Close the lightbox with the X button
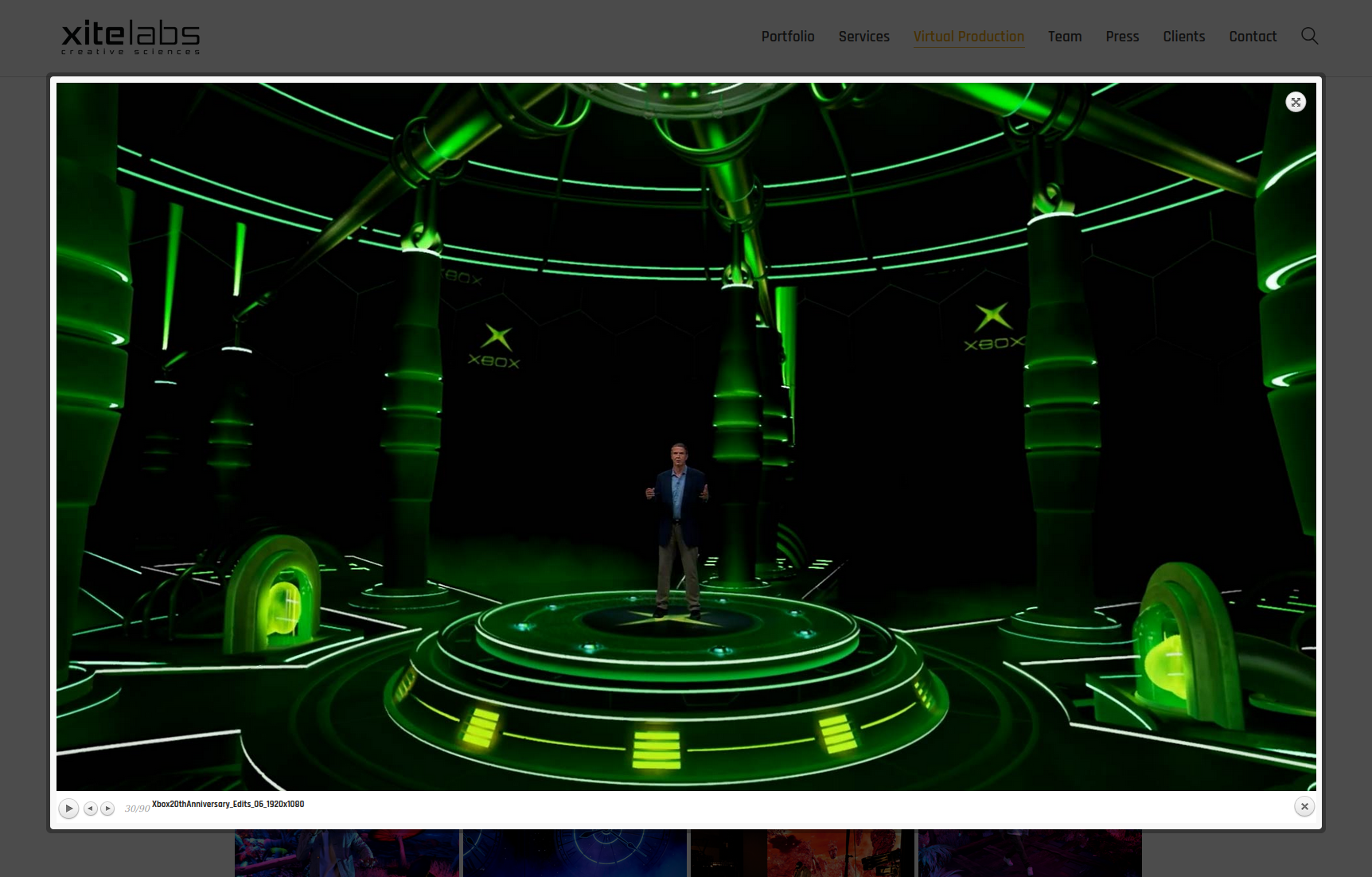 tap(1304, 806)
